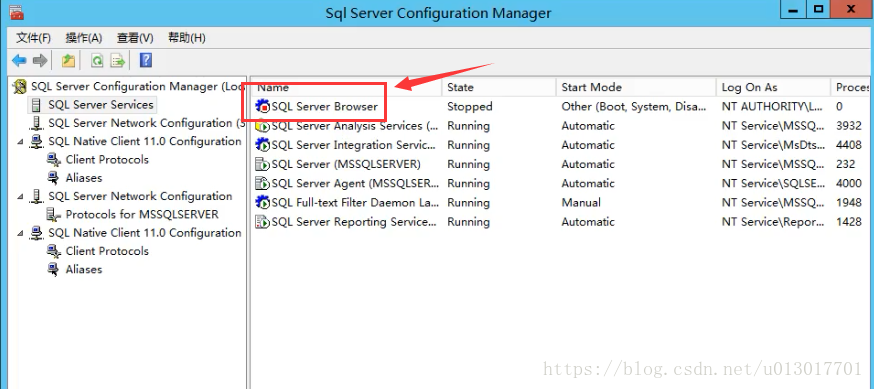Select the SQL Server Reporting Services icon

[263, 222]
